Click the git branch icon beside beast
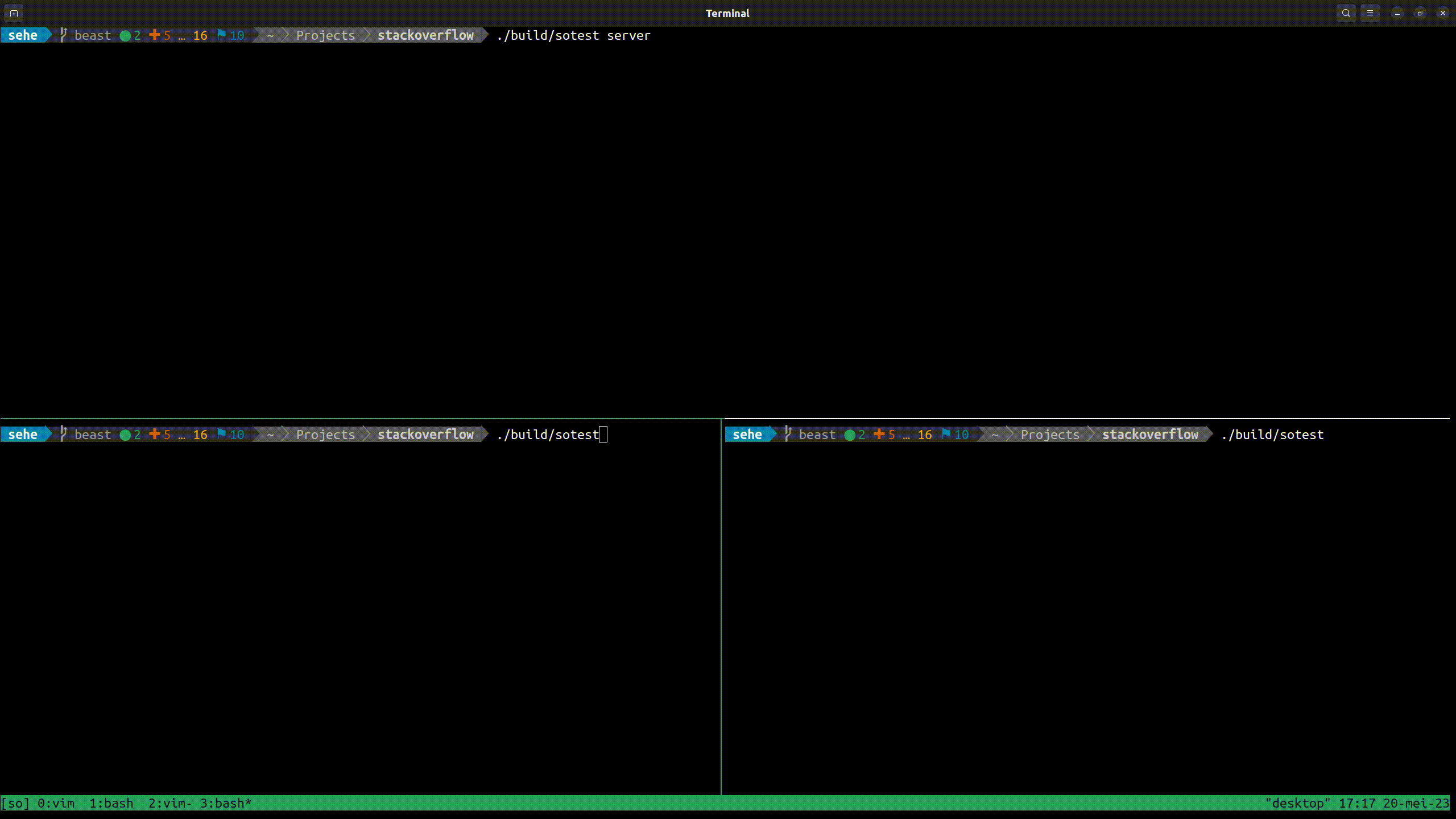The width and height of the screenshot is (1456, 819). tap(63, 35)
